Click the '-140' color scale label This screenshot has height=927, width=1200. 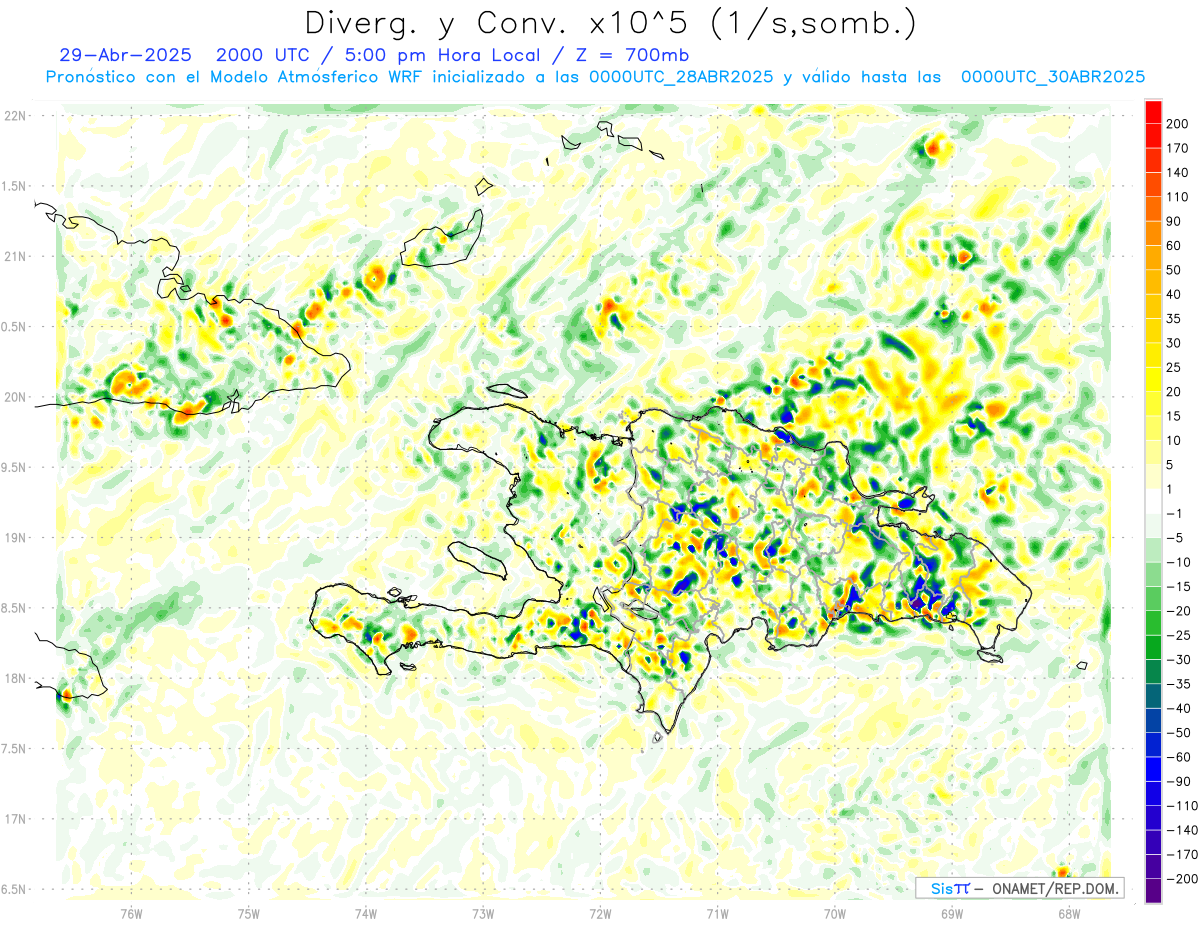[1181, 830]
